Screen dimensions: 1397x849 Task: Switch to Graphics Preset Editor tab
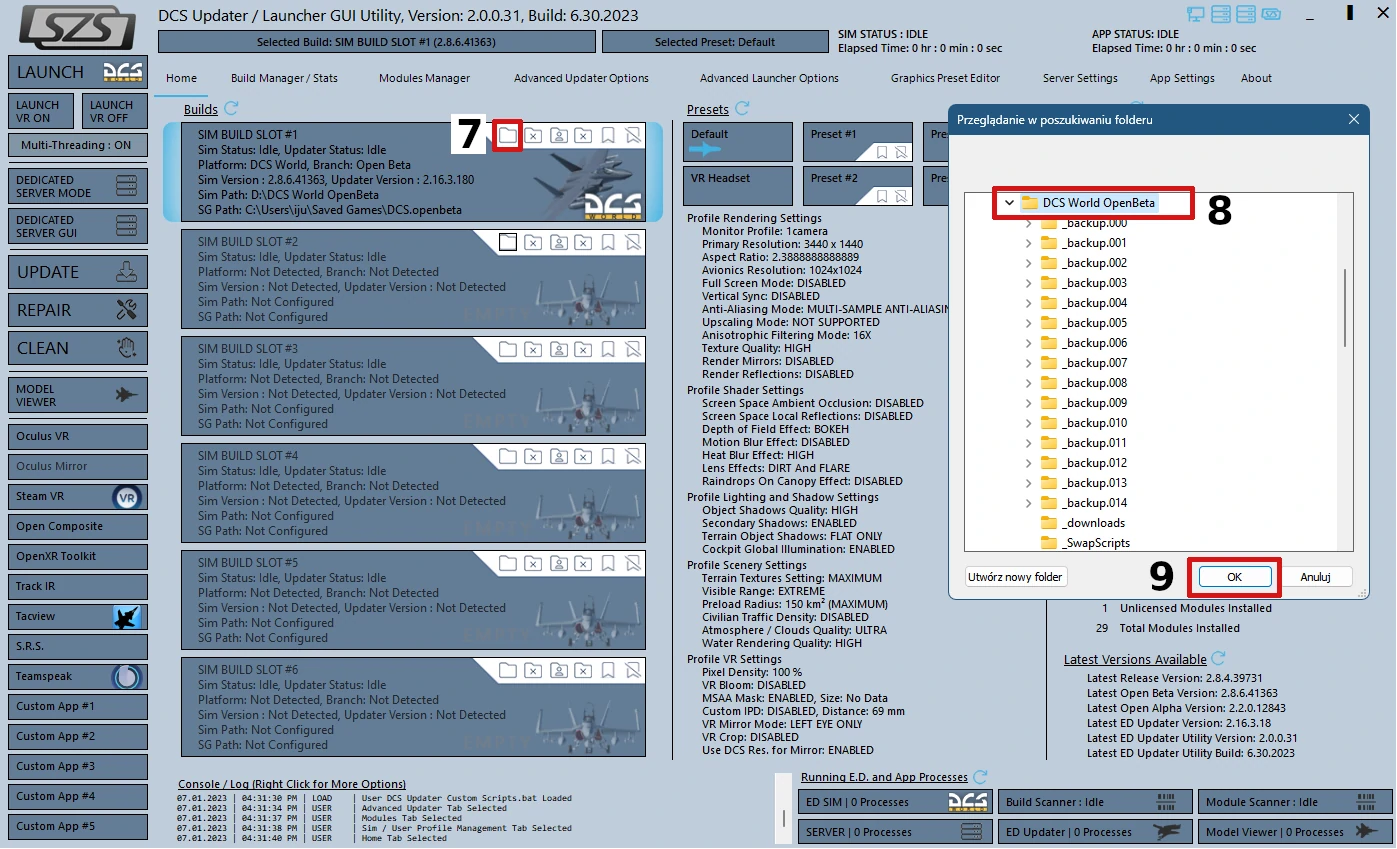pyautogui.click(x=945, y=78)
